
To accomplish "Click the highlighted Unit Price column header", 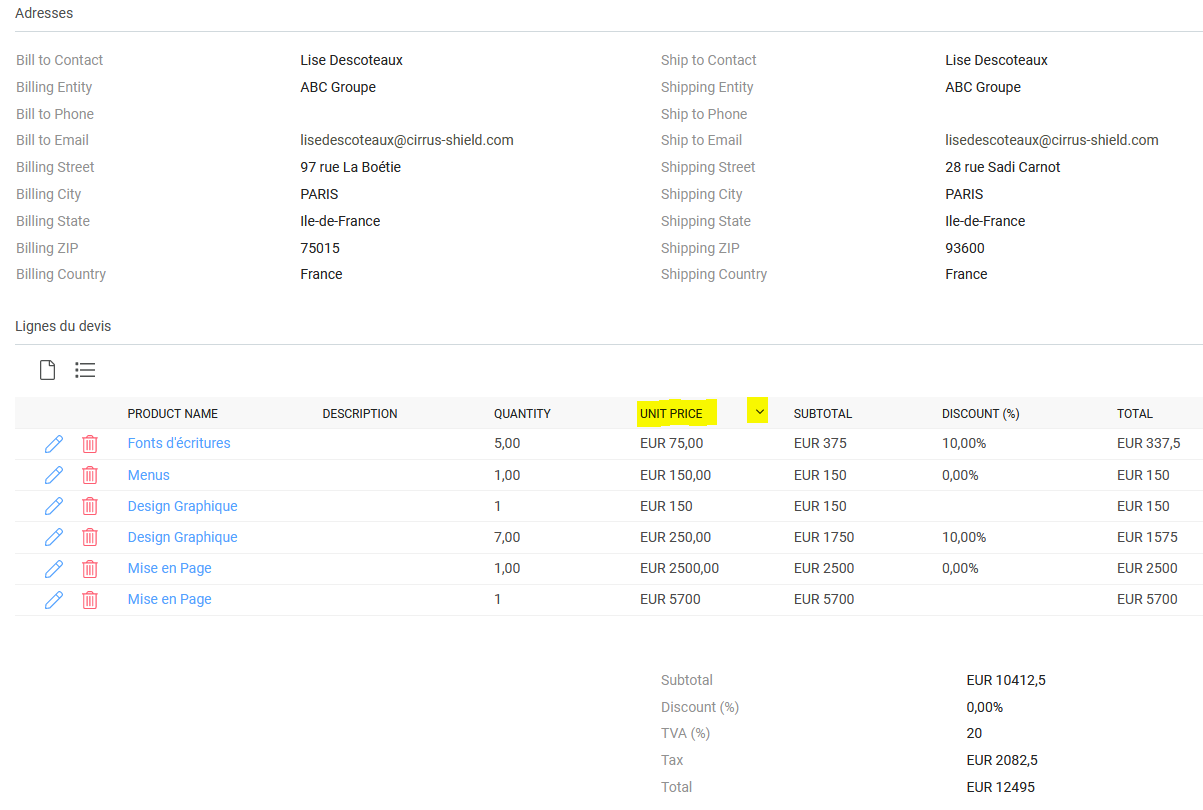I will [671, 414].
